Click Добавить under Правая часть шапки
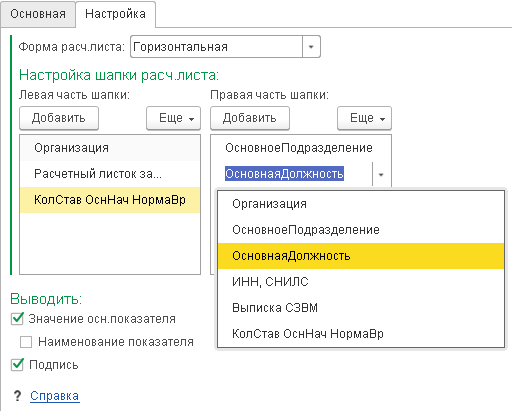Viewport: 512px width, 411px height. (250, 118)
